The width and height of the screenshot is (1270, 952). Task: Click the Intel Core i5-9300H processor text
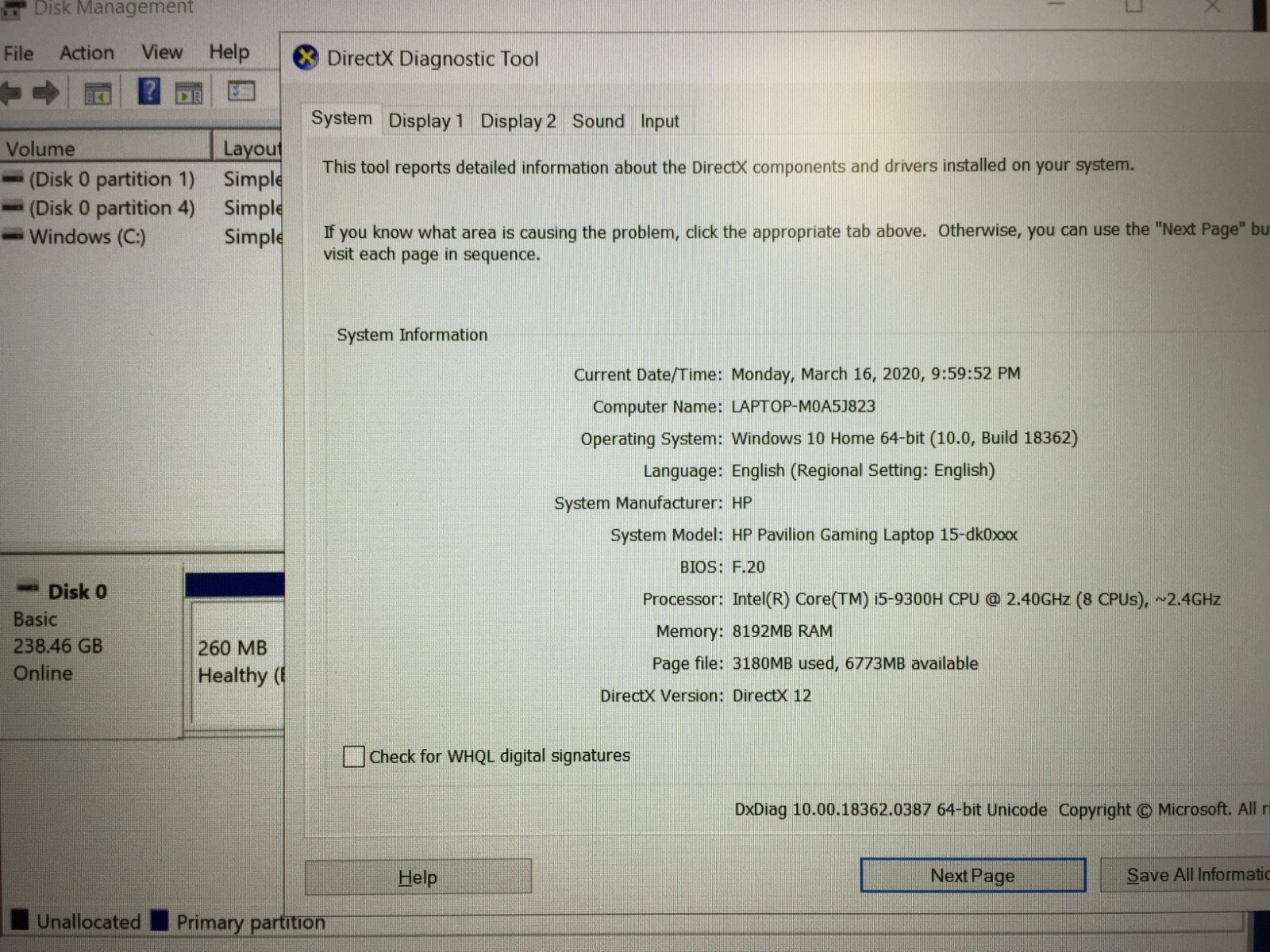[976, 599]
